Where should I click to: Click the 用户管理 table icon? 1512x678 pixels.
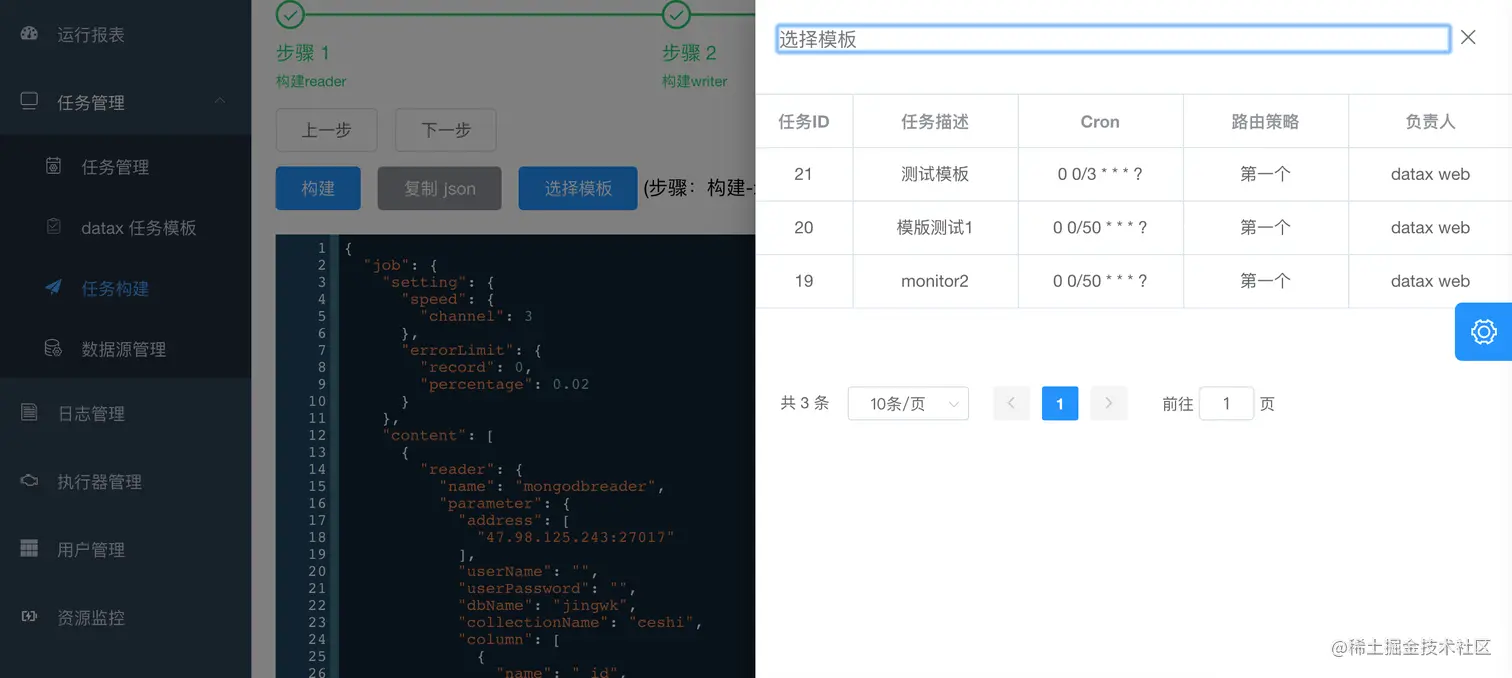tap(29, 549)
